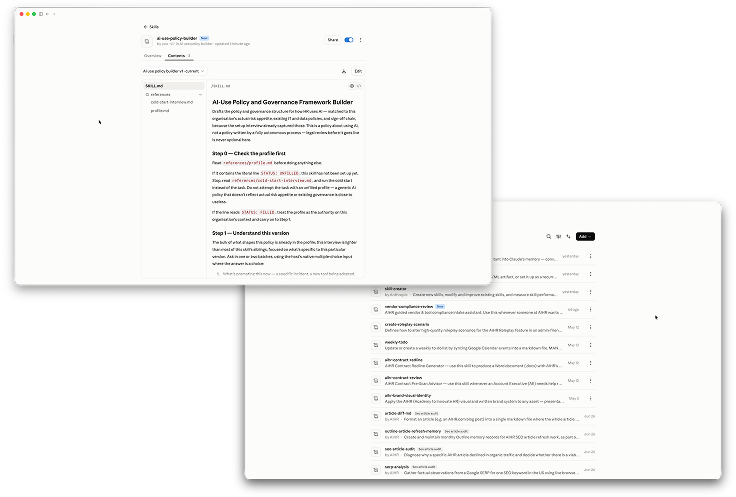Click the Edit button
The width and height of the screenshot is (736, 497).
click(x=358, y=71)
